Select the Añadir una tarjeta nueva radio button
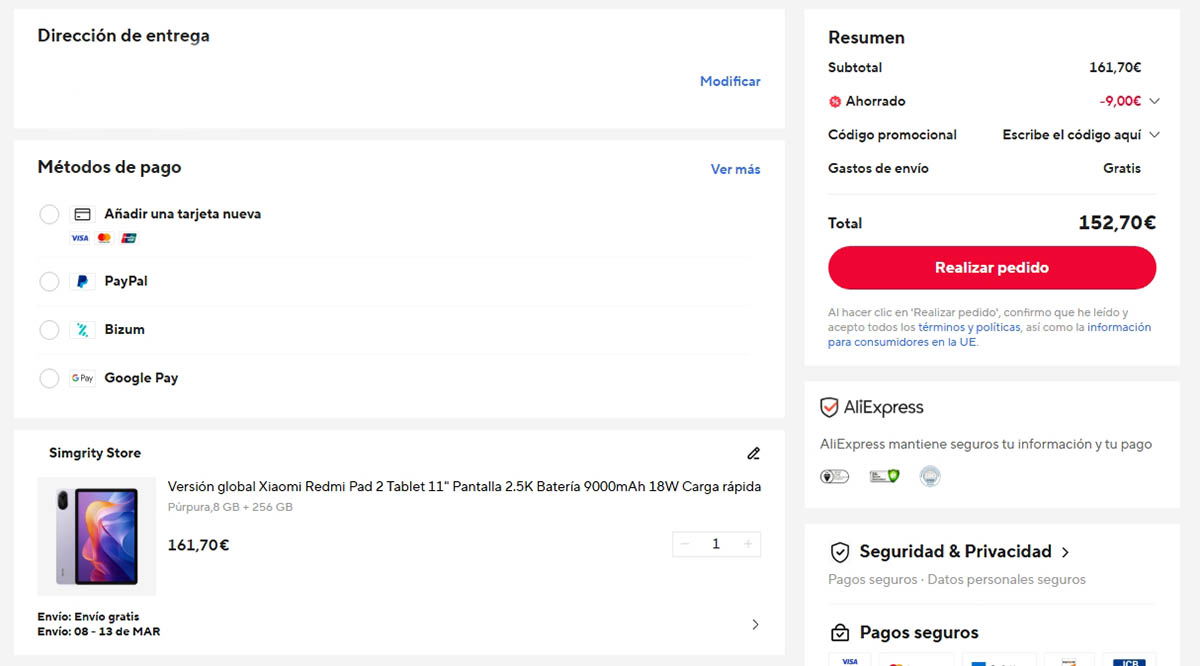This screenshot has width=1200, height=666. pyautogui.click(x=49, y=214)
